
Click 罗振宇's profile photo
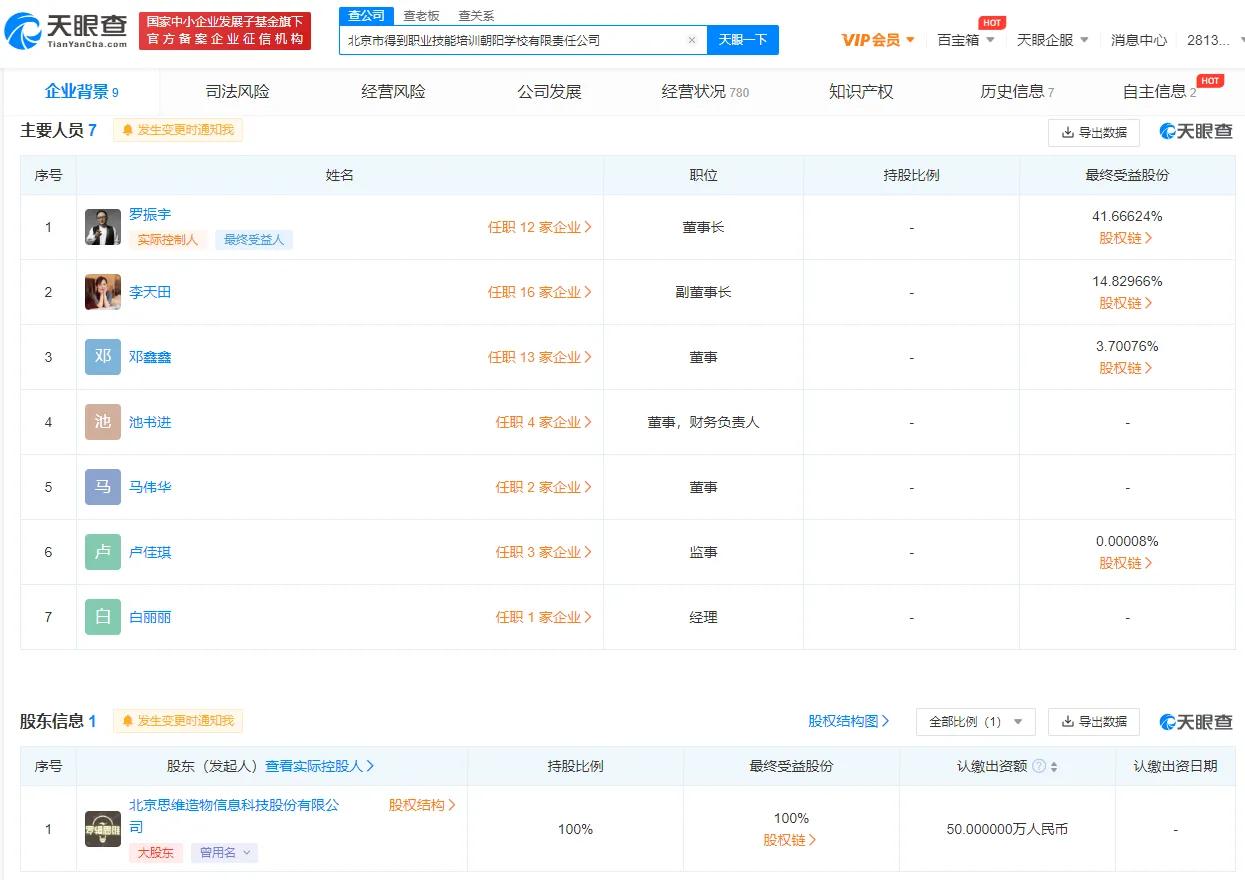tap(103, 227)
